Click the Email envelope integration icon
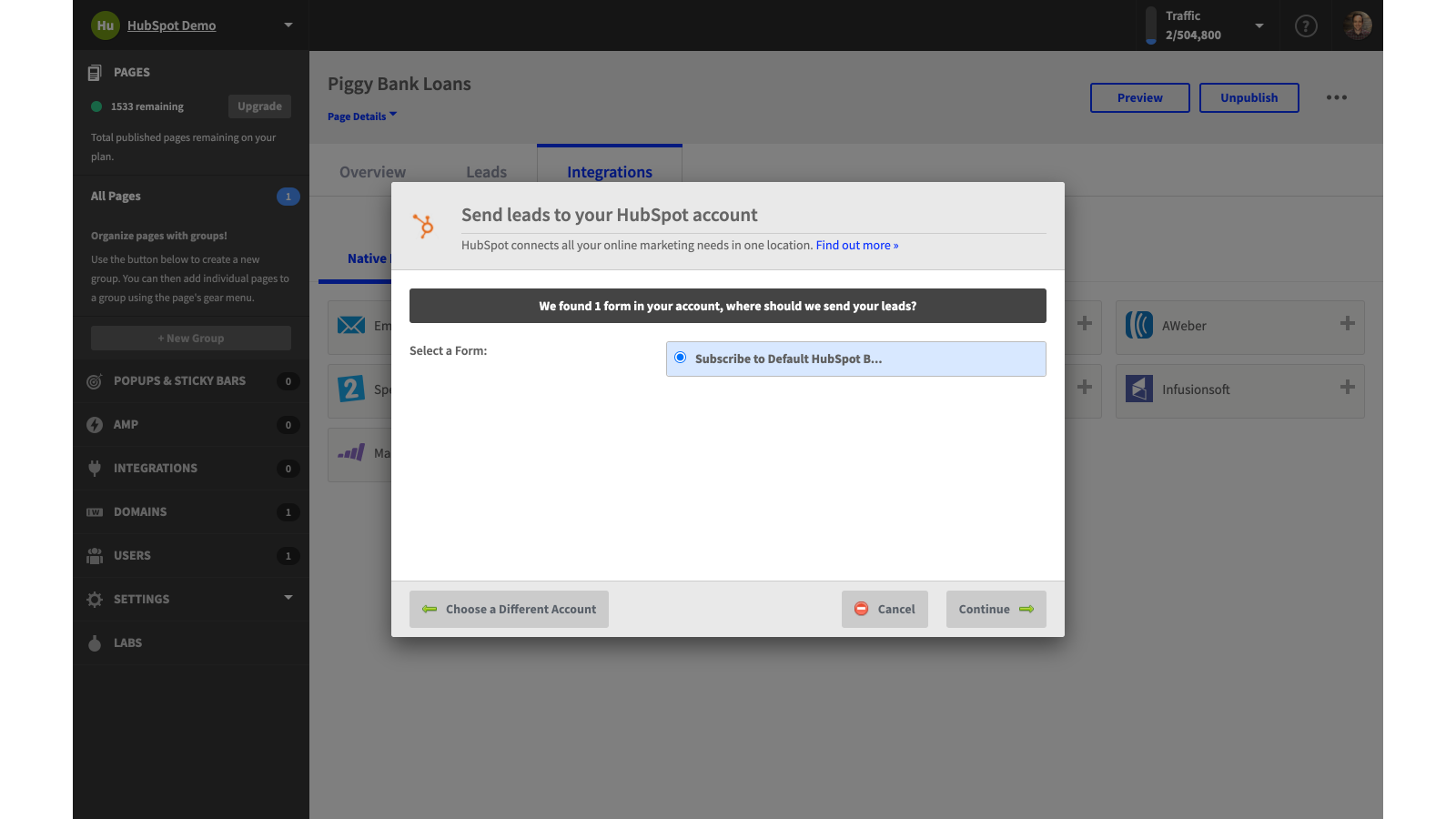The image size is (1456, 819). [351, 326]
